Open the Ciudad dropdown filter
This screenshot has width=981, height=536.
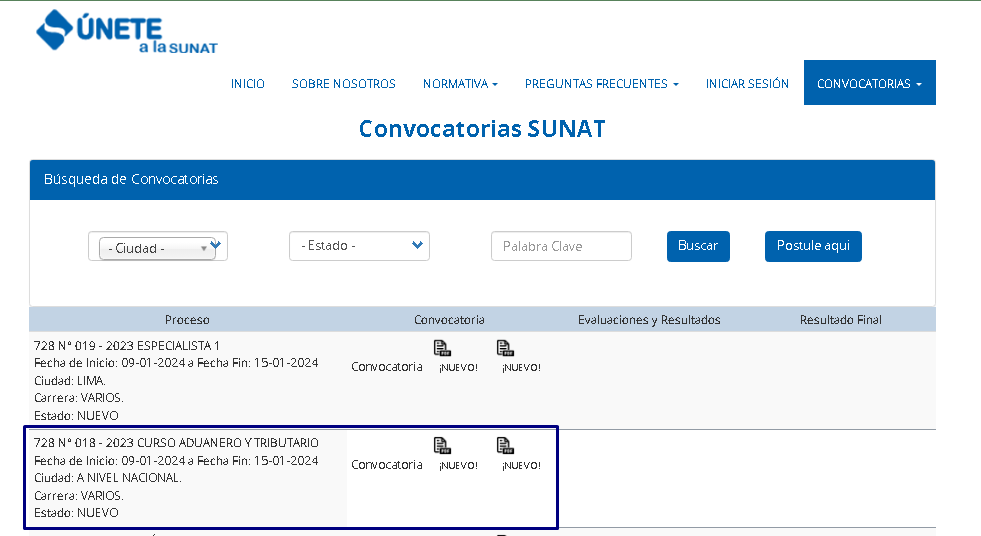pyautogui.click(x=158, y=246)
